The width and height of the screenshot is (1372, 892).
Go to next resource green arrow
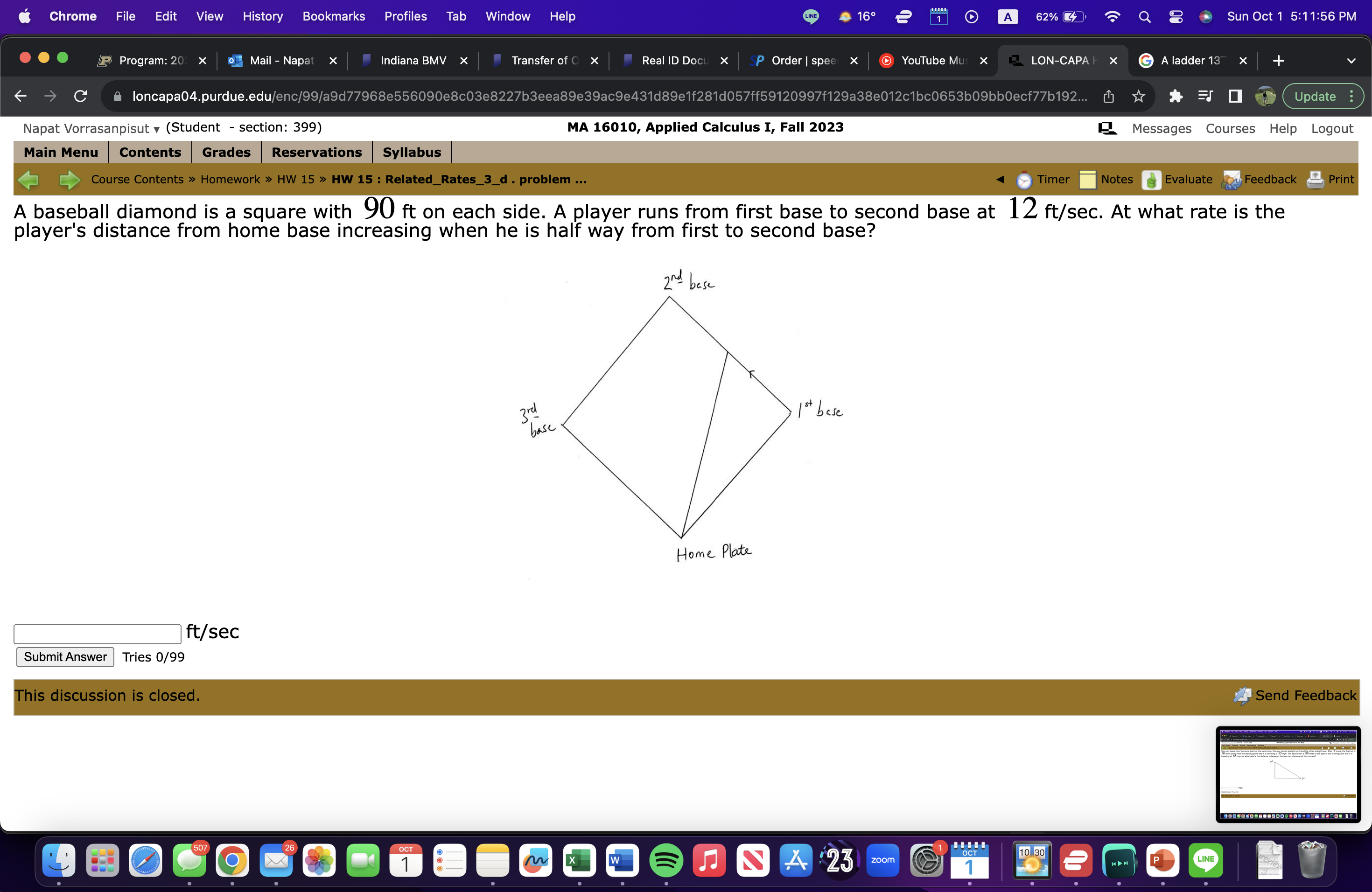[69, 180]
